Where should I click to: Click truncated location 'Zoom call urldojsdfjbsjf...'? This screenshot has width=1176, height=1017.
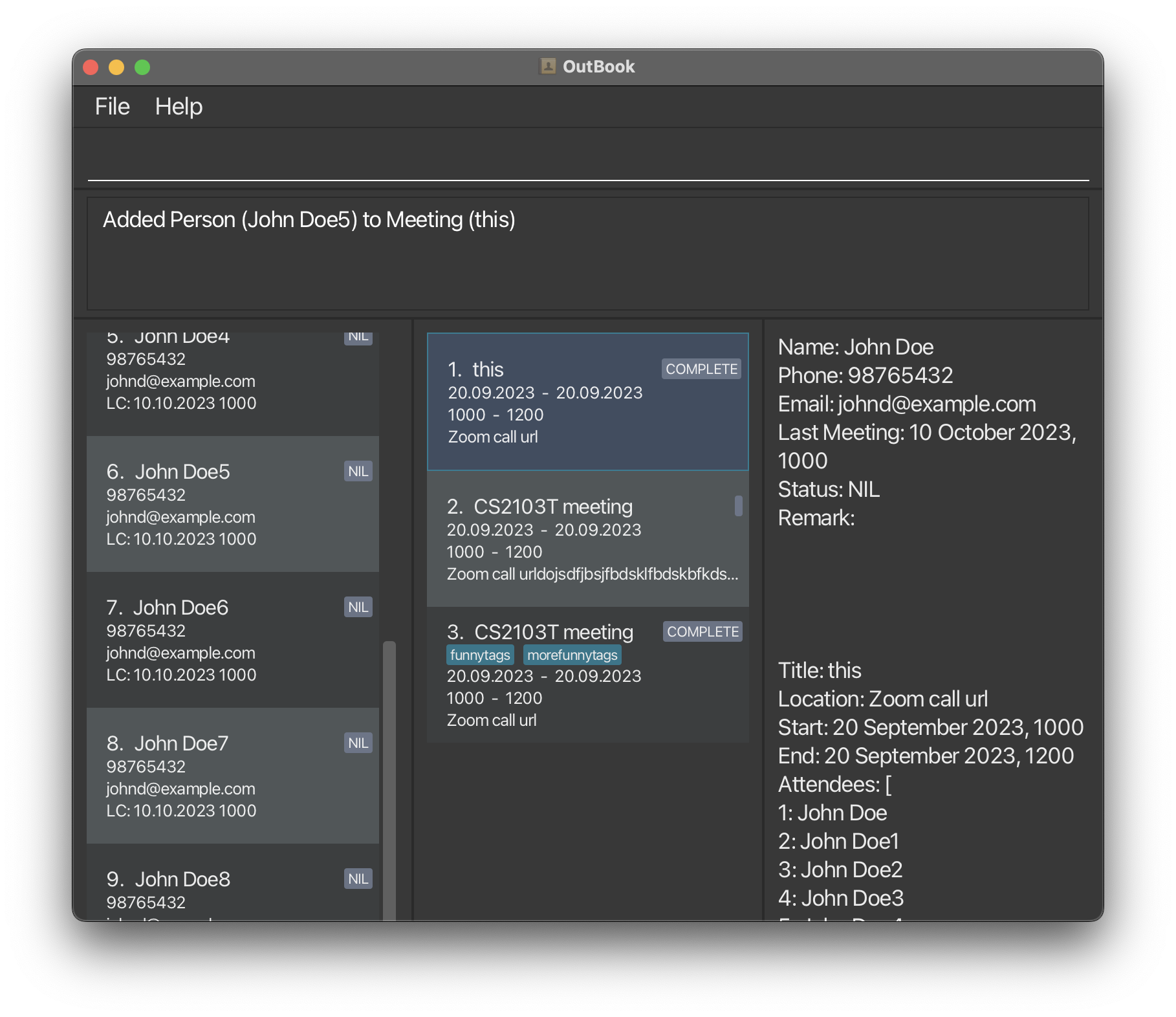593,574
